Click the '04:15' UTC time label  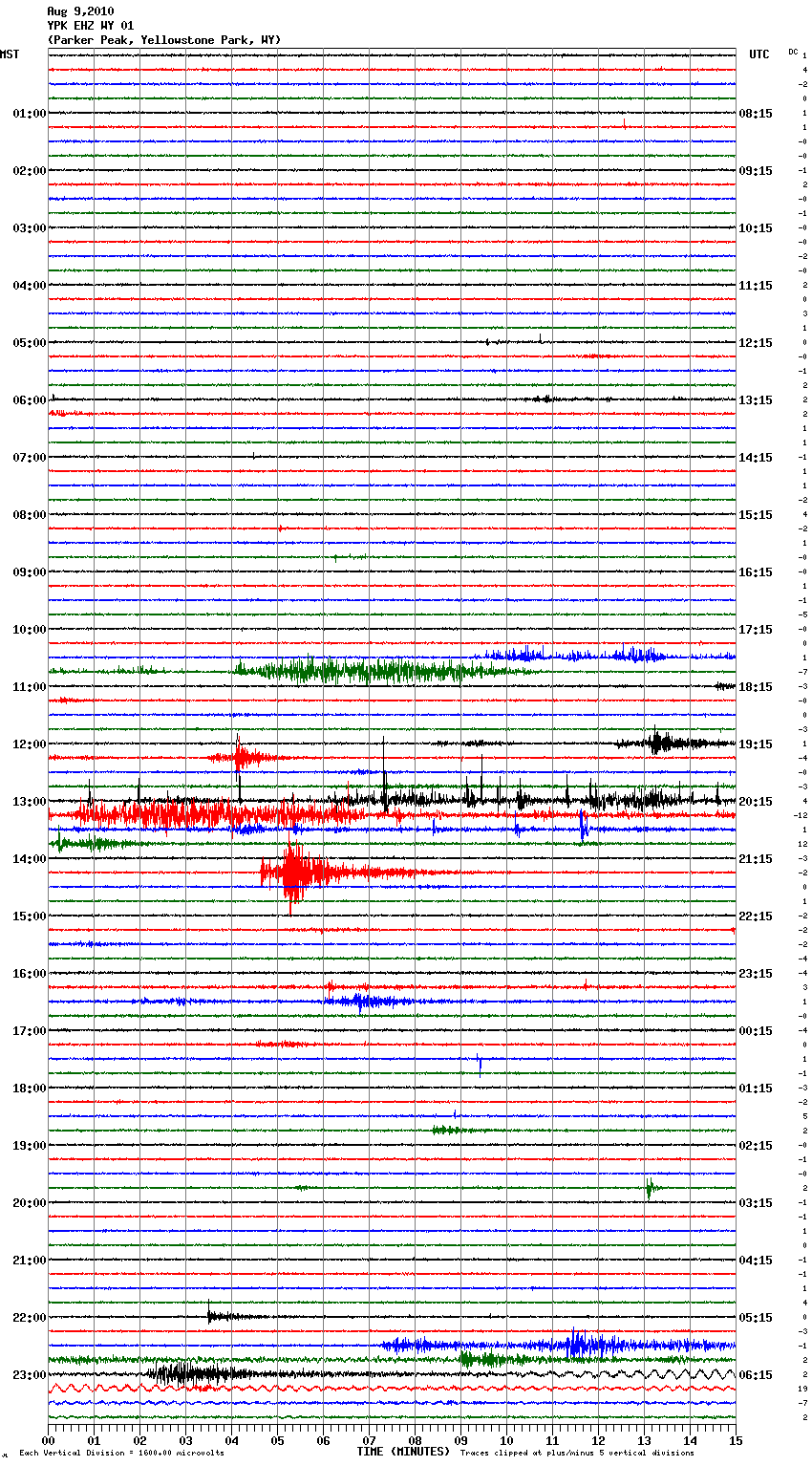click(756, 1261)
